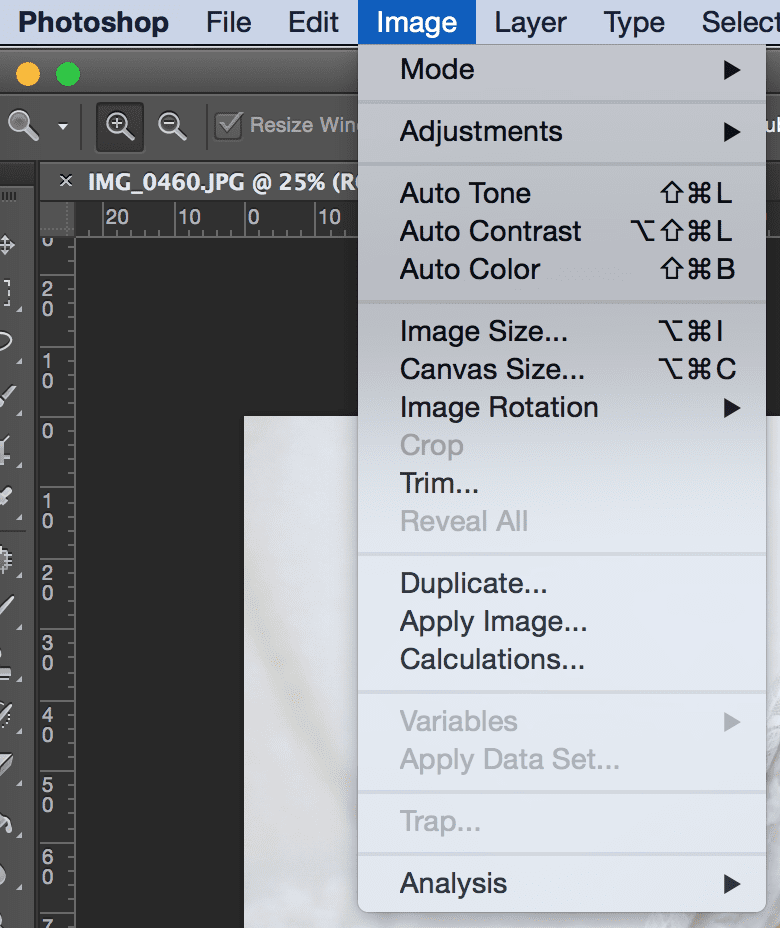Screen dimensions: 780x928
Task: Expand the Adjustments submenu
Action: tap(562, 131)
